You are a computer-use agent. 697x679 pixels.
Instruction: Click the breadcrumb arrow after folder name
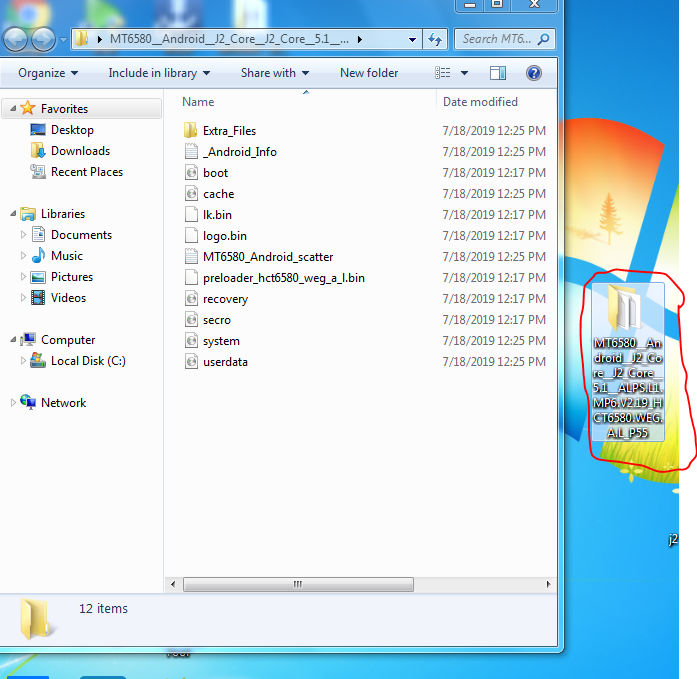coord(360,40)
